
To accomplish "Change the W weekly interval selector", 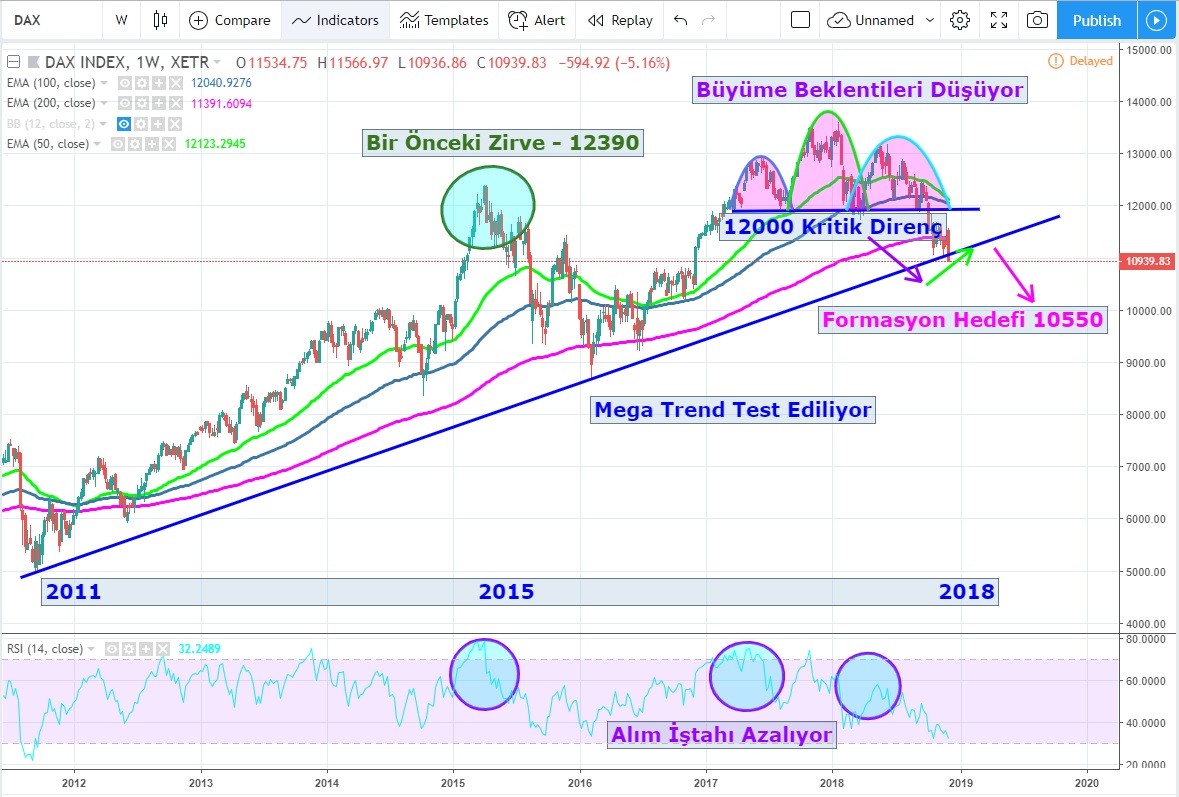I will click(121, 20).
